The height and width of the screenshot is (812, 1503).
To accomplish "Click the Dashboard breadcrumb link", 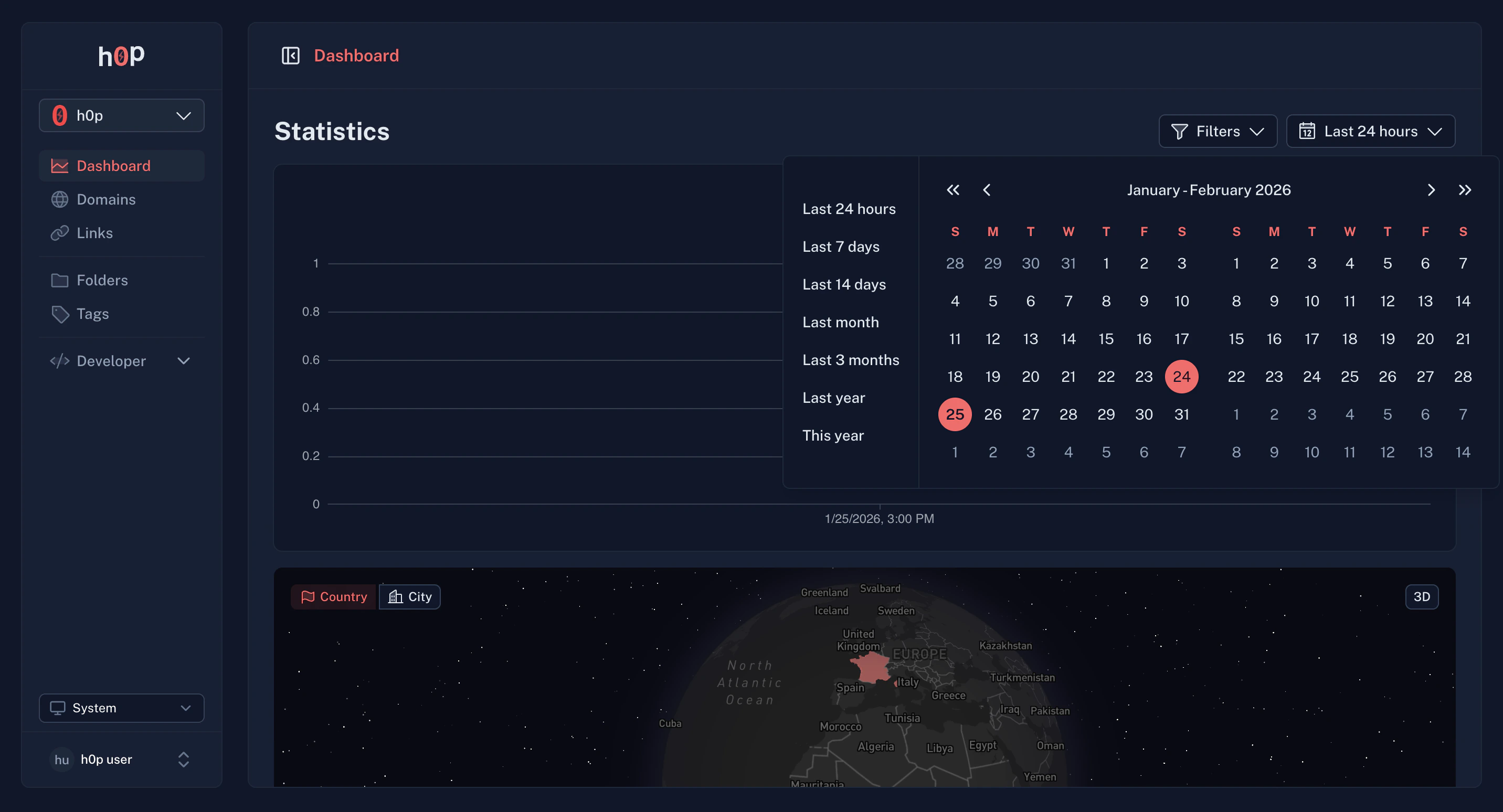I will (x=356, y=55).
